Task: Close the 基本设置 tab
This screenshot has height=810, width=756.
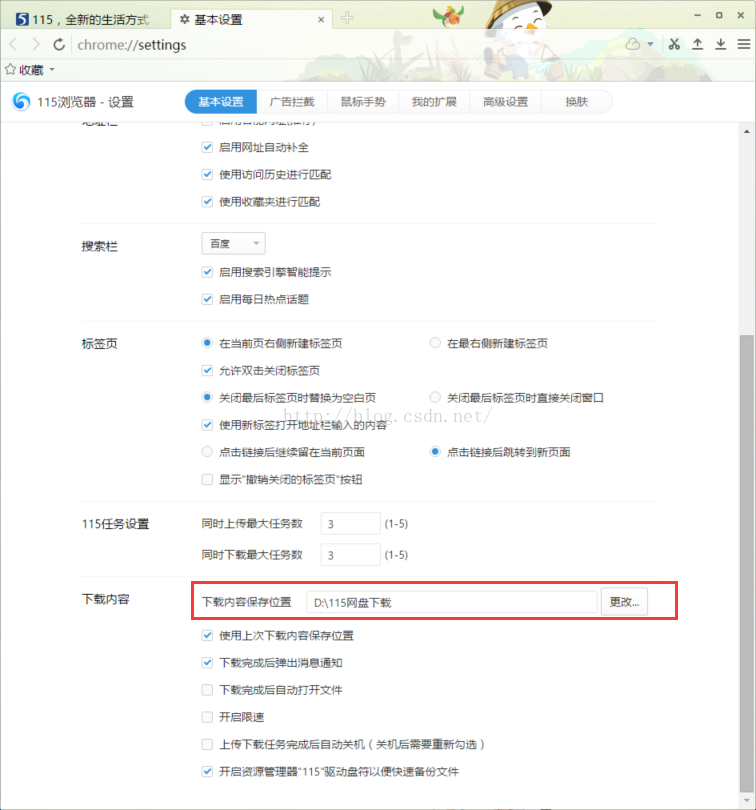Action: click(x=321, y=20)
